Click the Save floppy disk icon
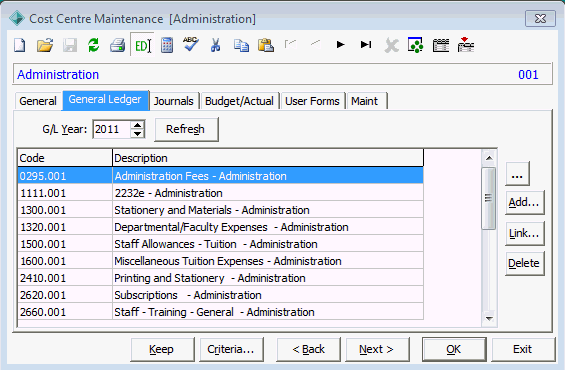This screenshot has height=370, width=565. [70, 45]
